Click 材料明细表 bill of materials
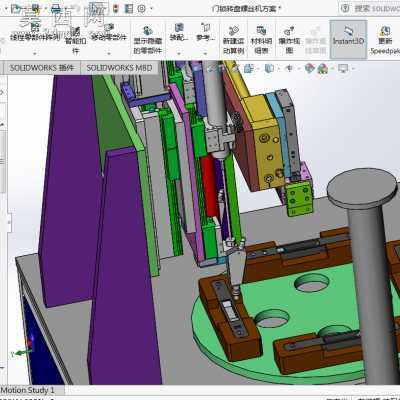400x400 pixels. (262, 40)
